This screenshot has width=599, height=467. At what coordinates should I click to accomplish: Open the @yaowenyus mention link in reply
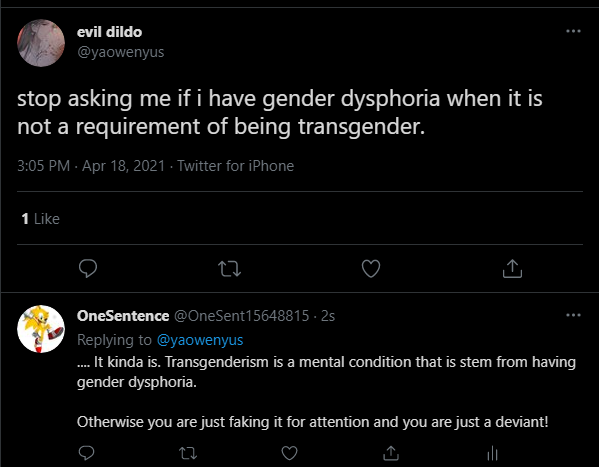tap(200, 340)
